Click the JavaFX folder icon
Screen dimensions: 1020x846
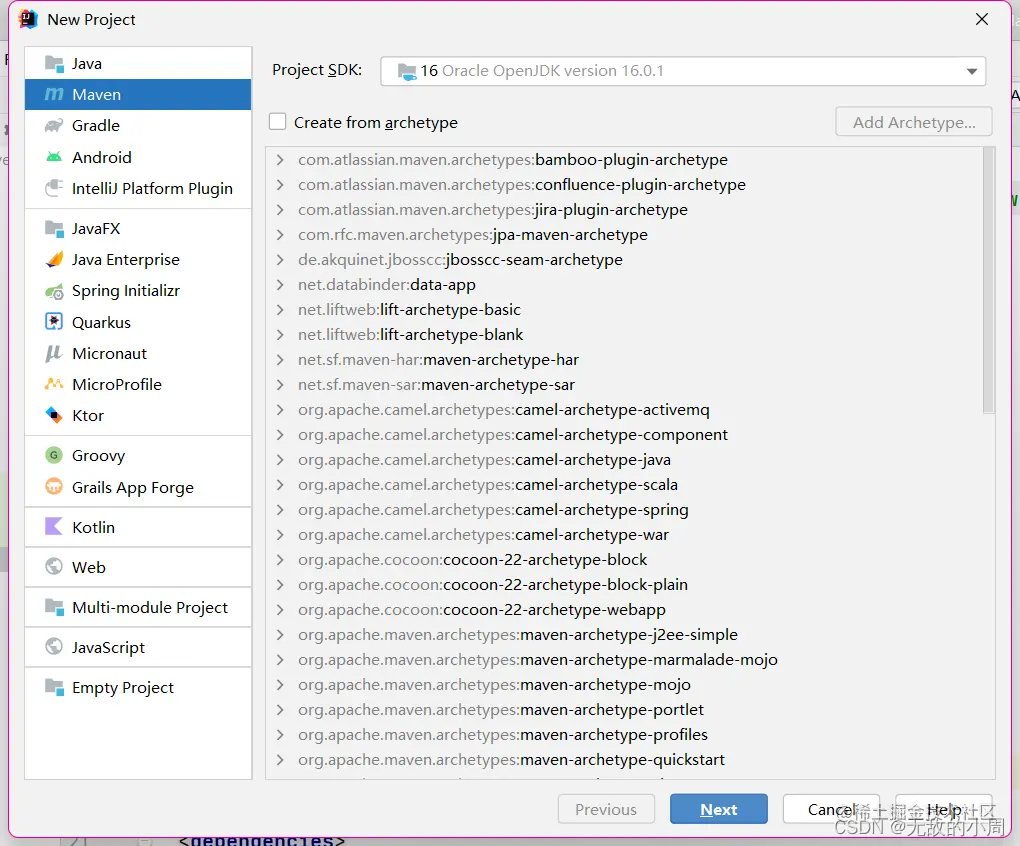point(54,228)
